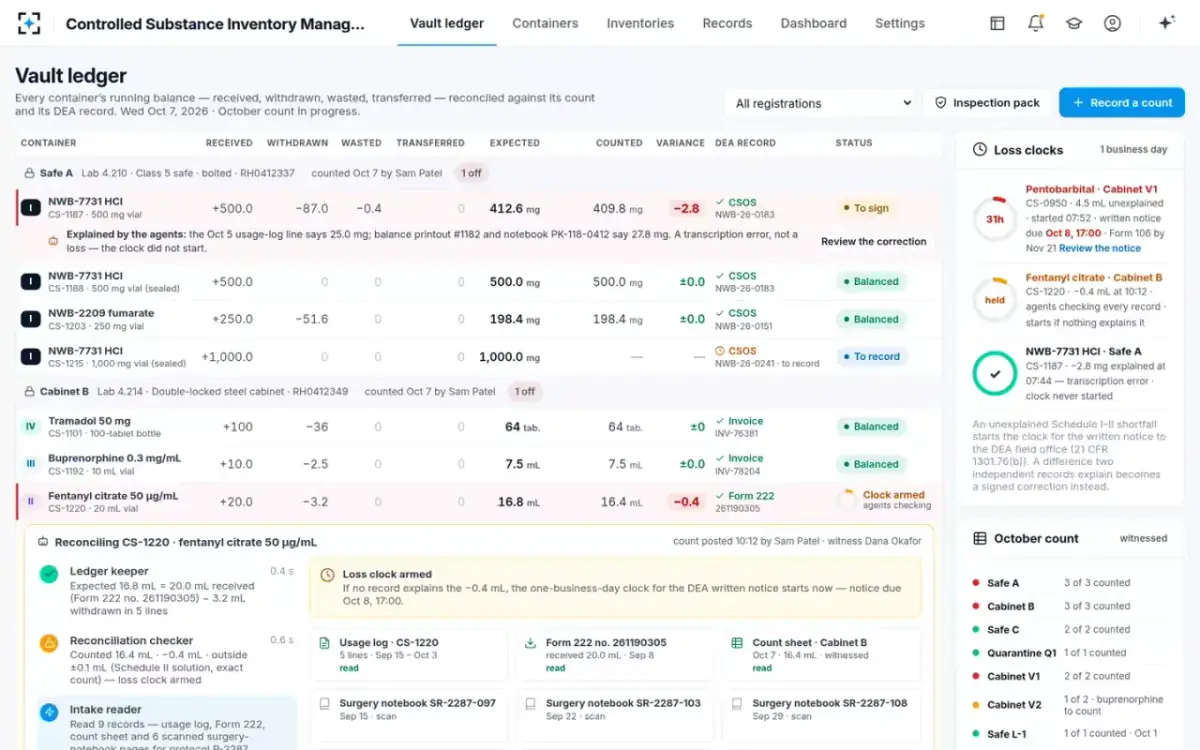Image resolution: width=1200 pixels, height=750 pixels.
Task: Click the graduation cap learning icon
Action: click(1074, 23)
